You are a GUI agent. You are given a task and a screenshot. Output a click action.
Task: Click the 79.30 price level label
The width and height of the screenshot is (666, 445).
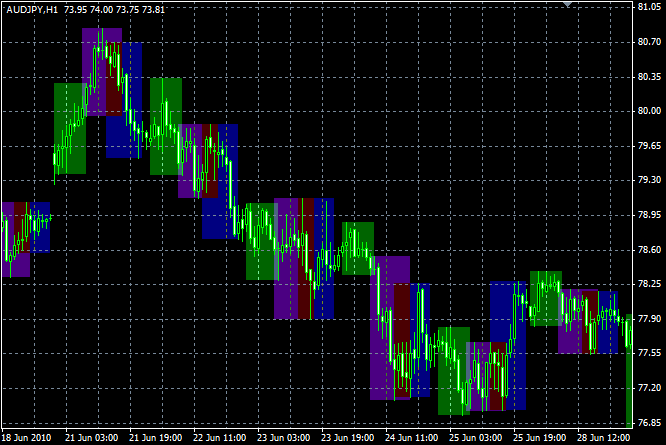pyautogui.click(x=649, y=180)
